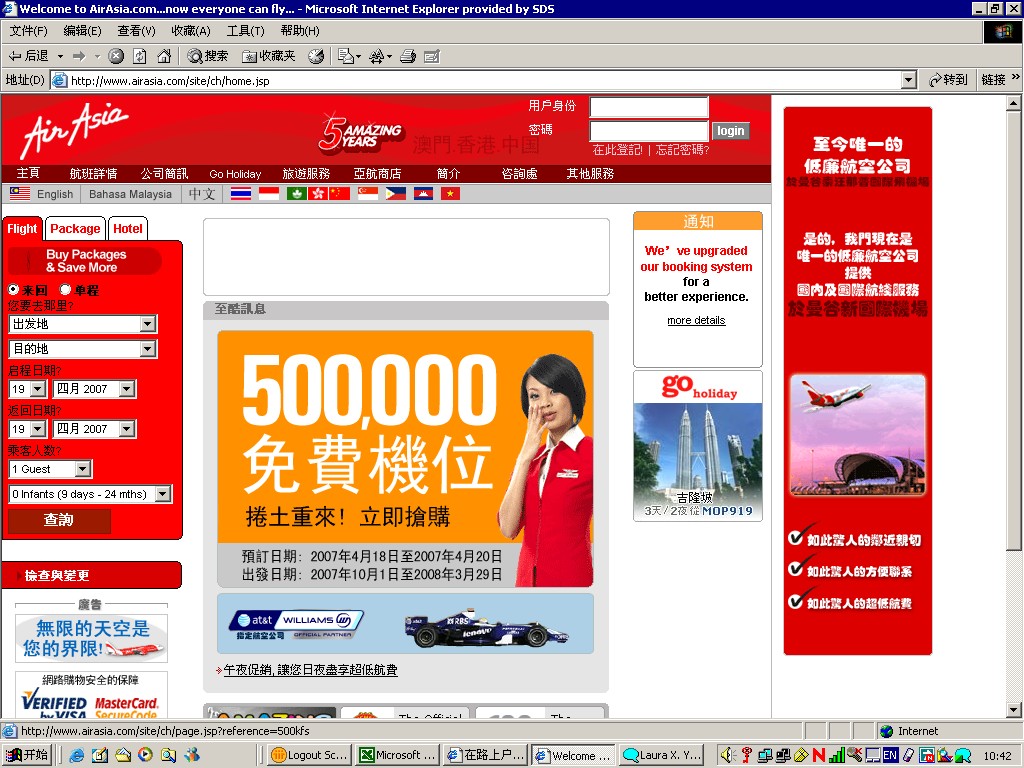
Task: Open the History toolbar icon
Action: pyautogui.click(x=316, y=56)
